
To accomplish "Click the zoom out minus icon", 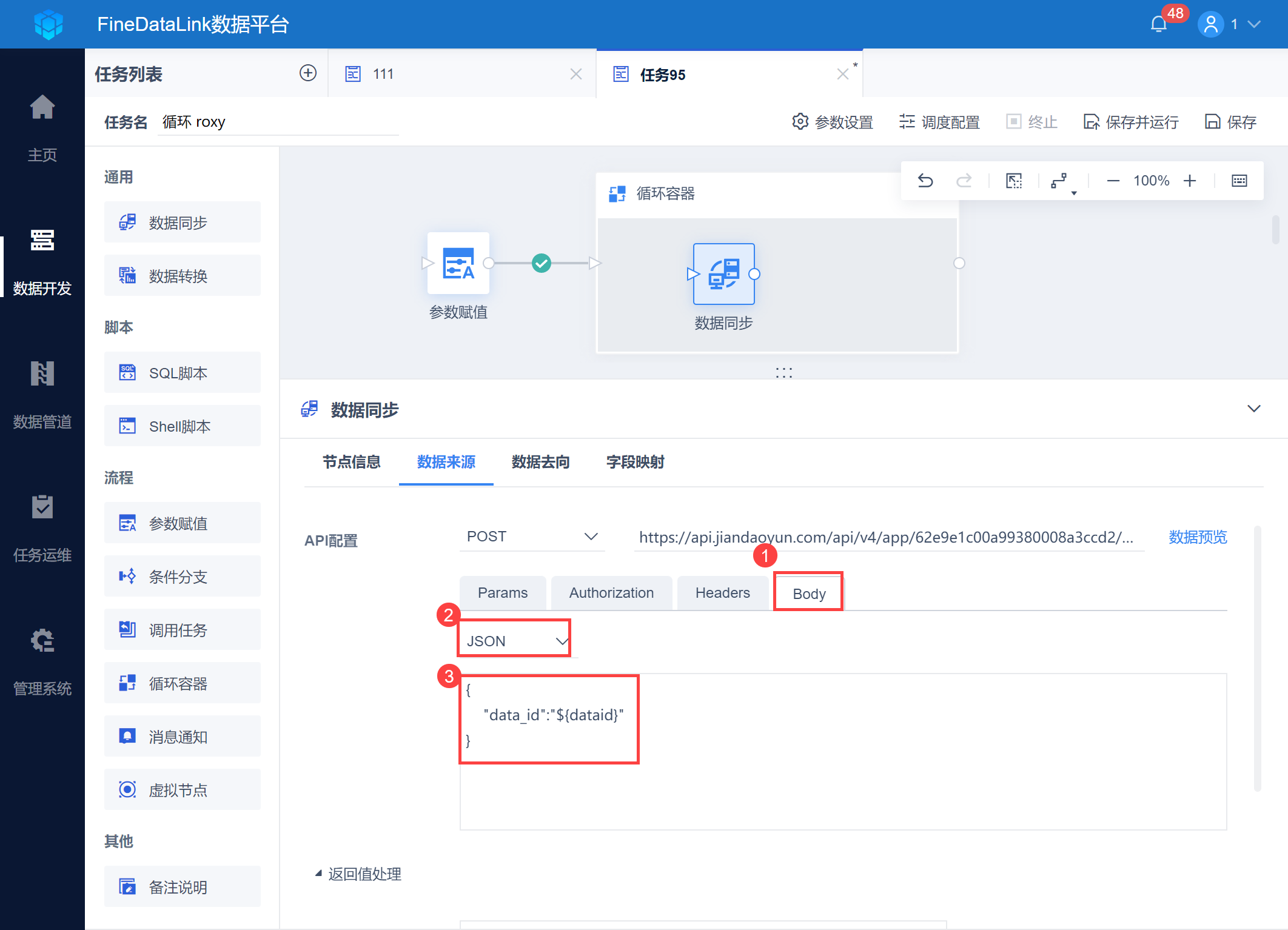I will click(x=1113, y=181).
